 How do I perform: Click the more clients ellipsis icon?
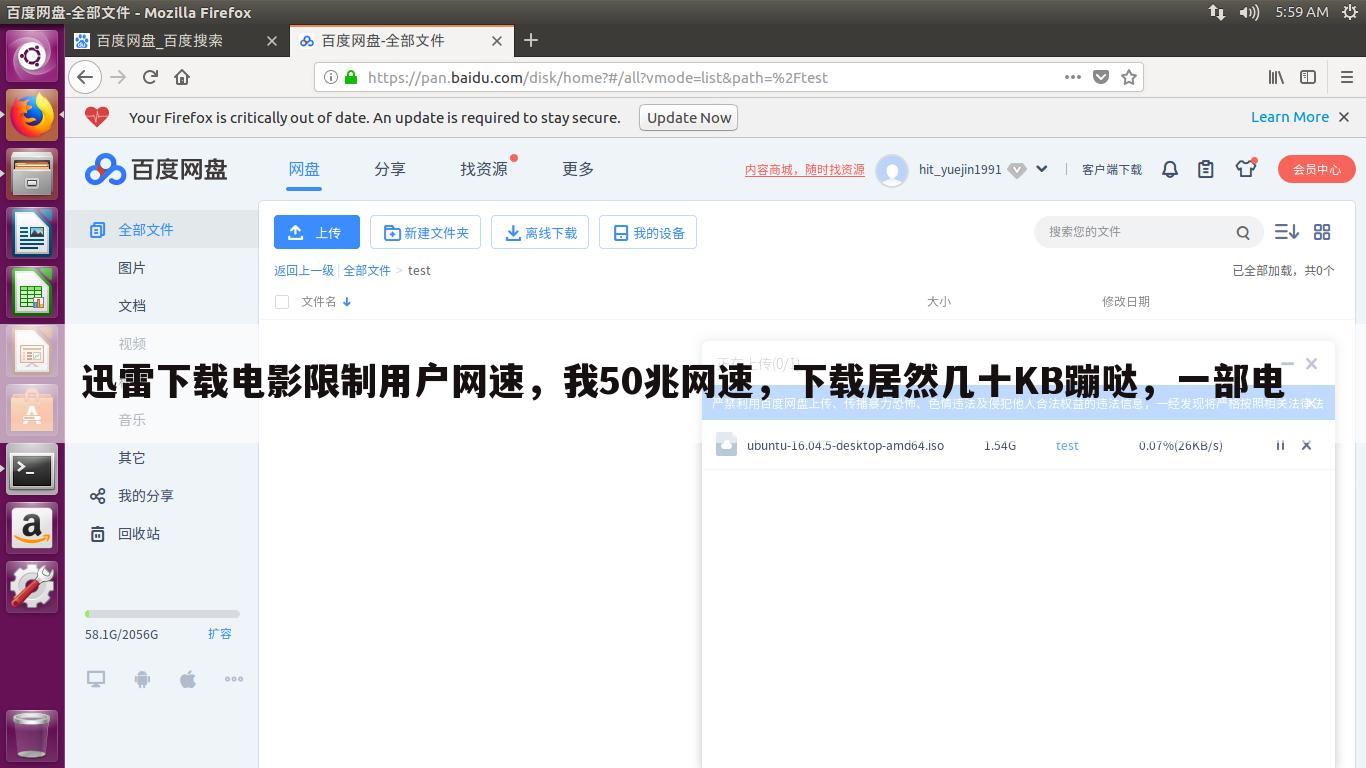coord(234,679)
